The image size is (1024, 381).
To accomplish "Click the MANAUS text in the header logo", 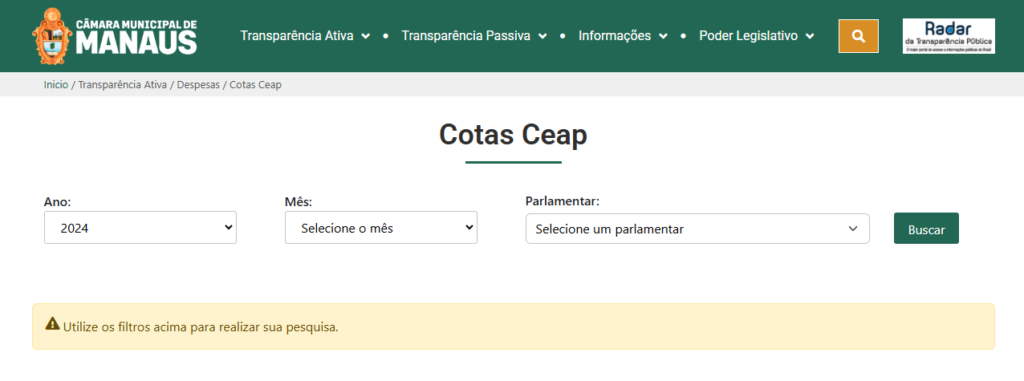I will [136, 42].
